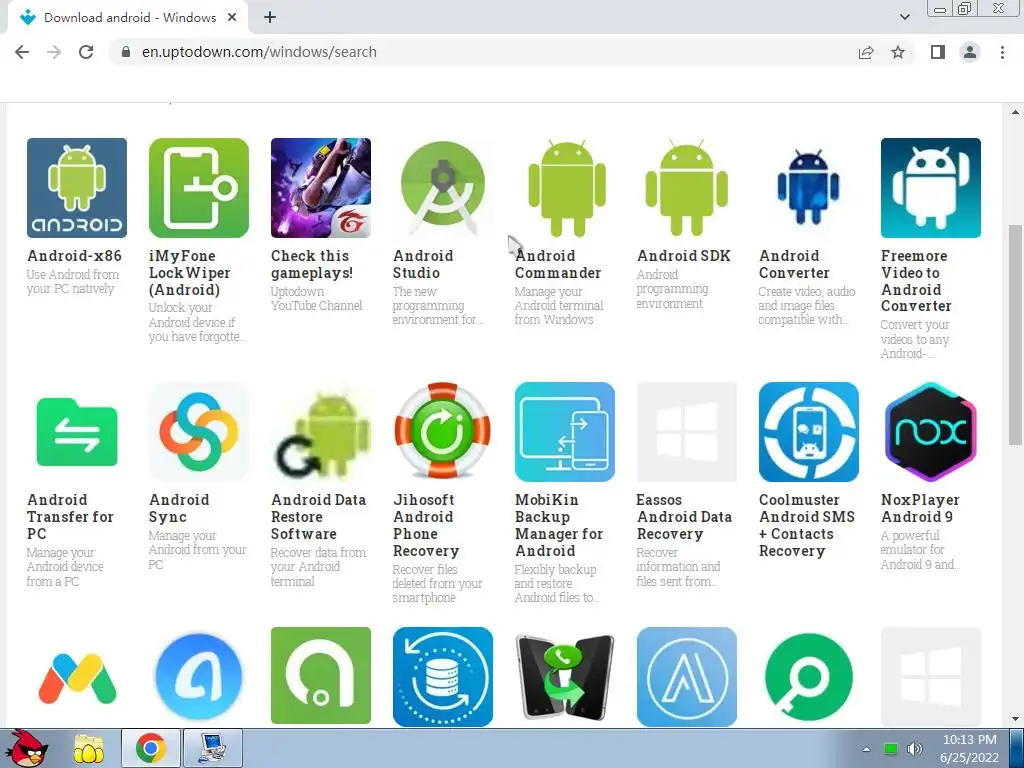Screen dimensions: 1024x768
Task: Switch to Chrome in the taskbar
Action: [x=150, y=748]
